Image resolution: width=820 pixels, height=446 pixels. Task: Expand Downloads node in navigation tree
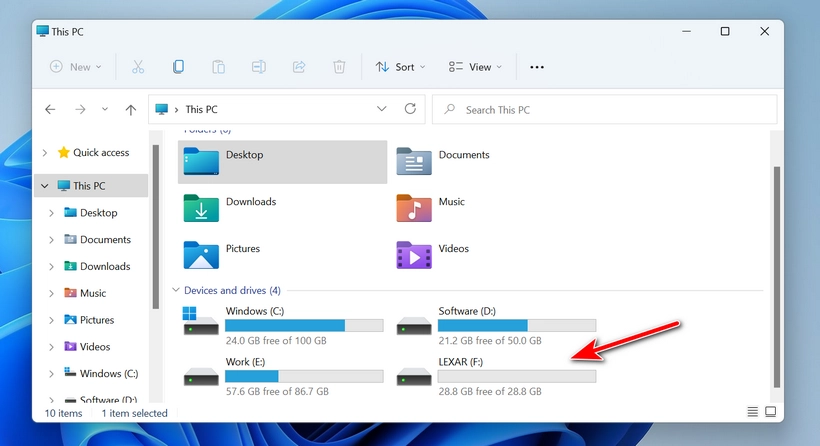point(51,267)
